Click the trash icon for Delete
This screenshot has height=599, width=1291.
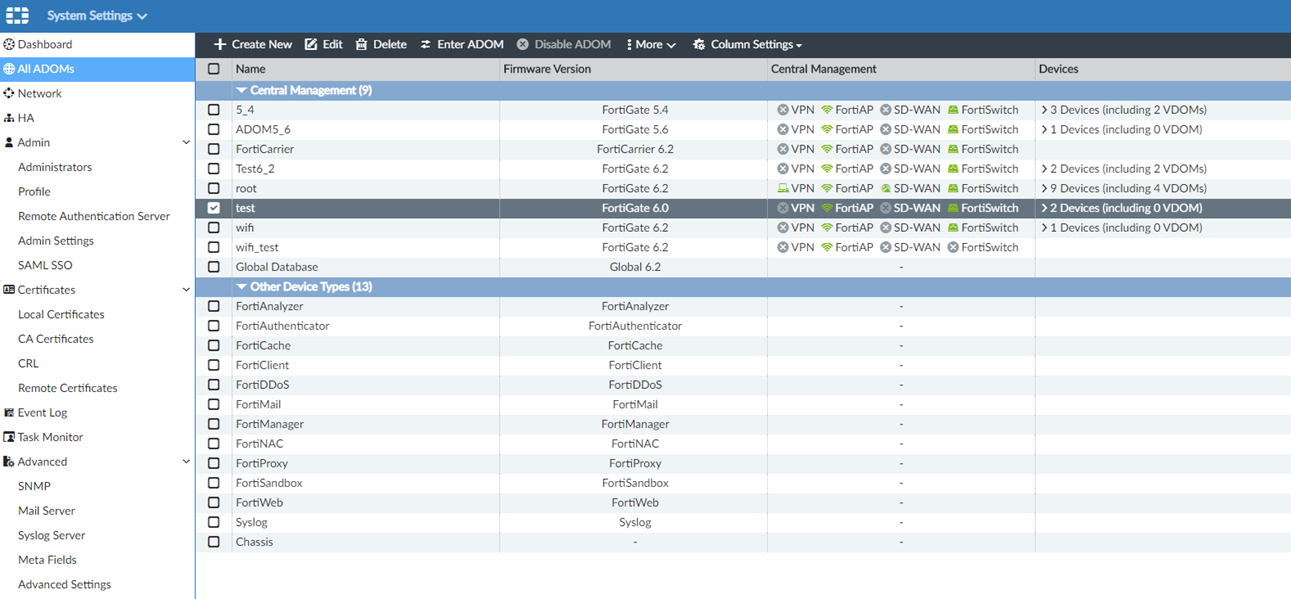[362, 45]
